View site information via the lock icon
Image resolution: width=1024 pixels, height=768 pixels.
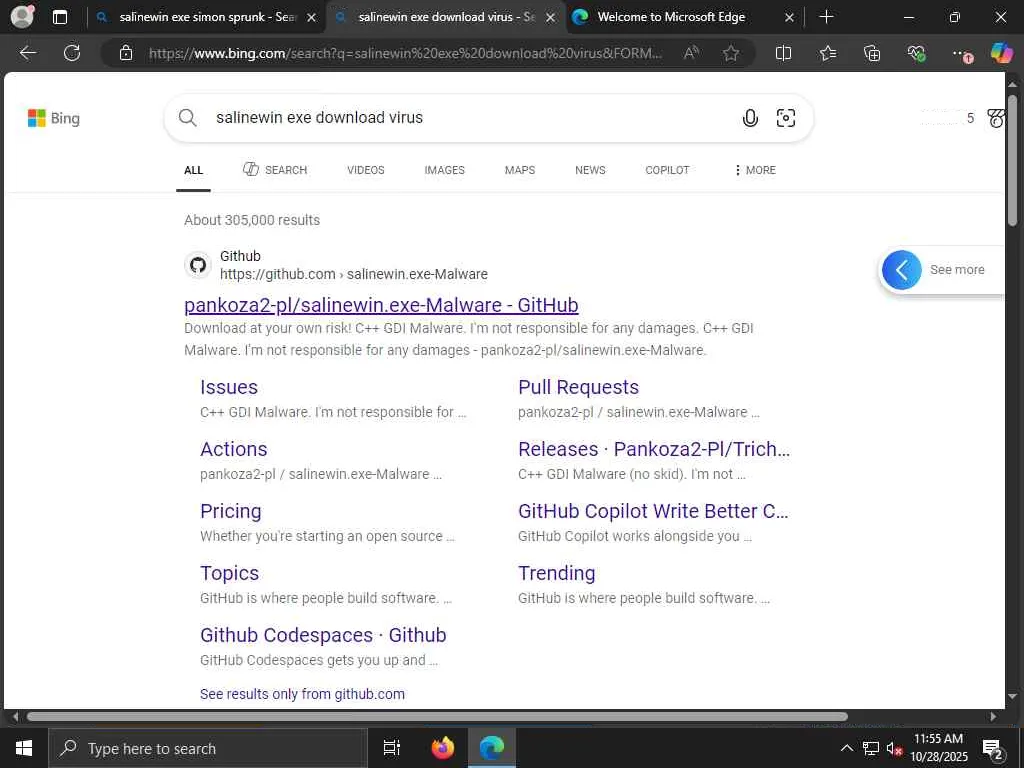pos(126,53)
